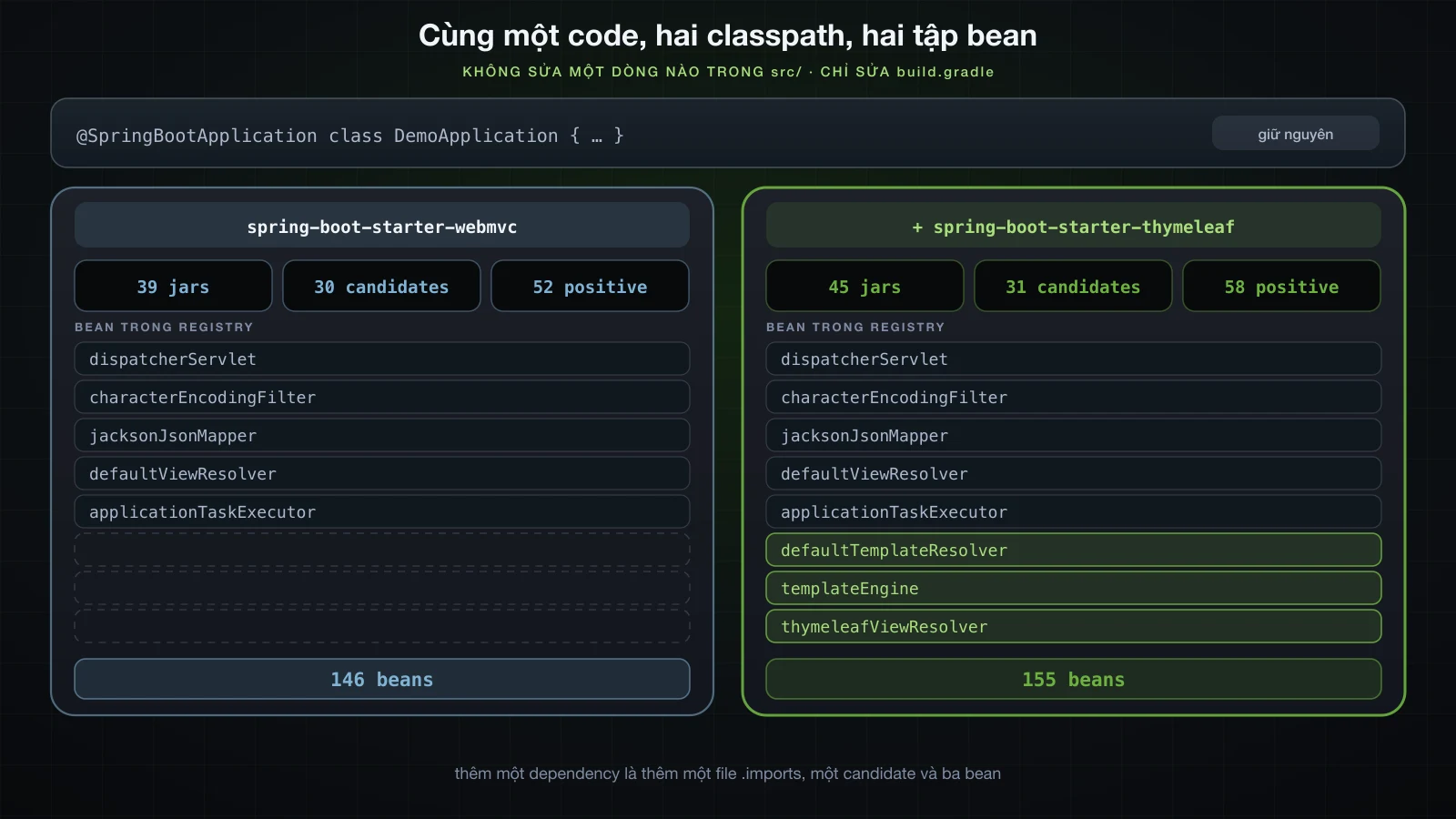Click 'BEAN TRONG REGISTRY' label in thymeleaf panel
This screenshot has width=1456, height=819.
[855, 327]
